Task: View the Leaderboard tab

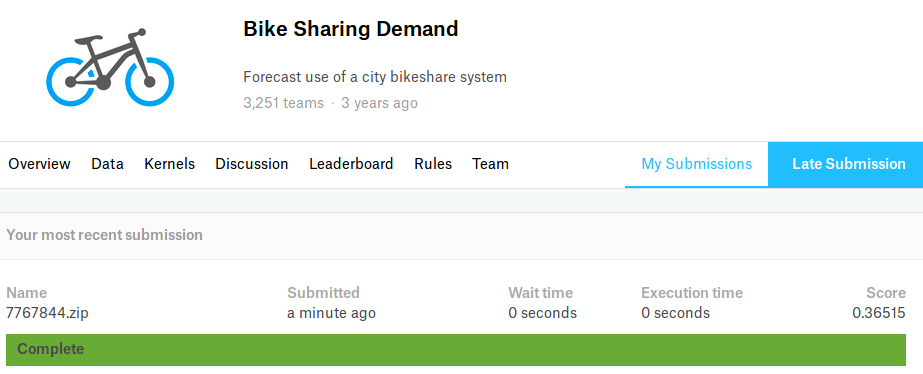Action: pos(351,164)
